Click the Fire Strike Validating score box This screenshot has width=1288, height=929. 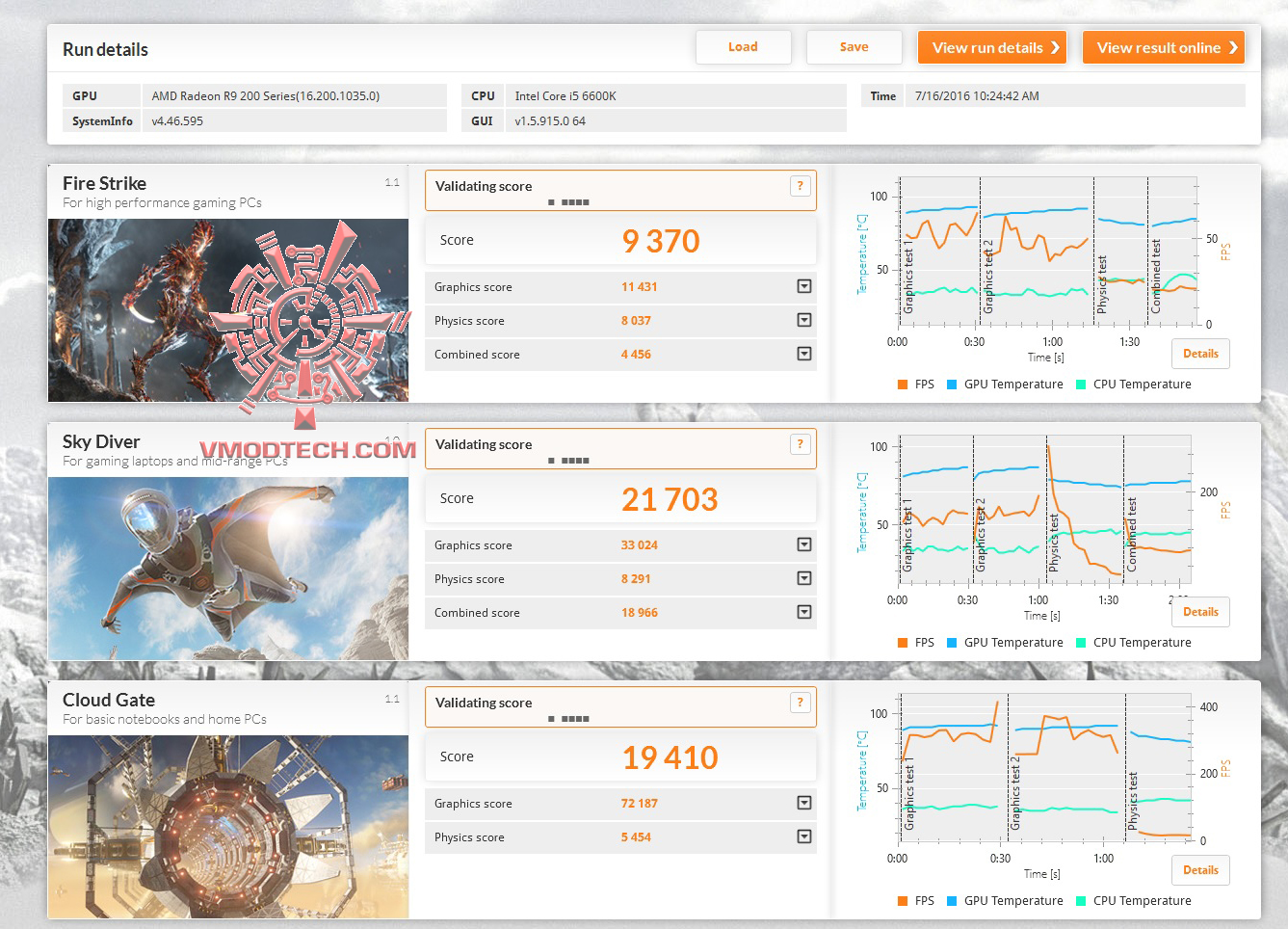click(620, 190)
